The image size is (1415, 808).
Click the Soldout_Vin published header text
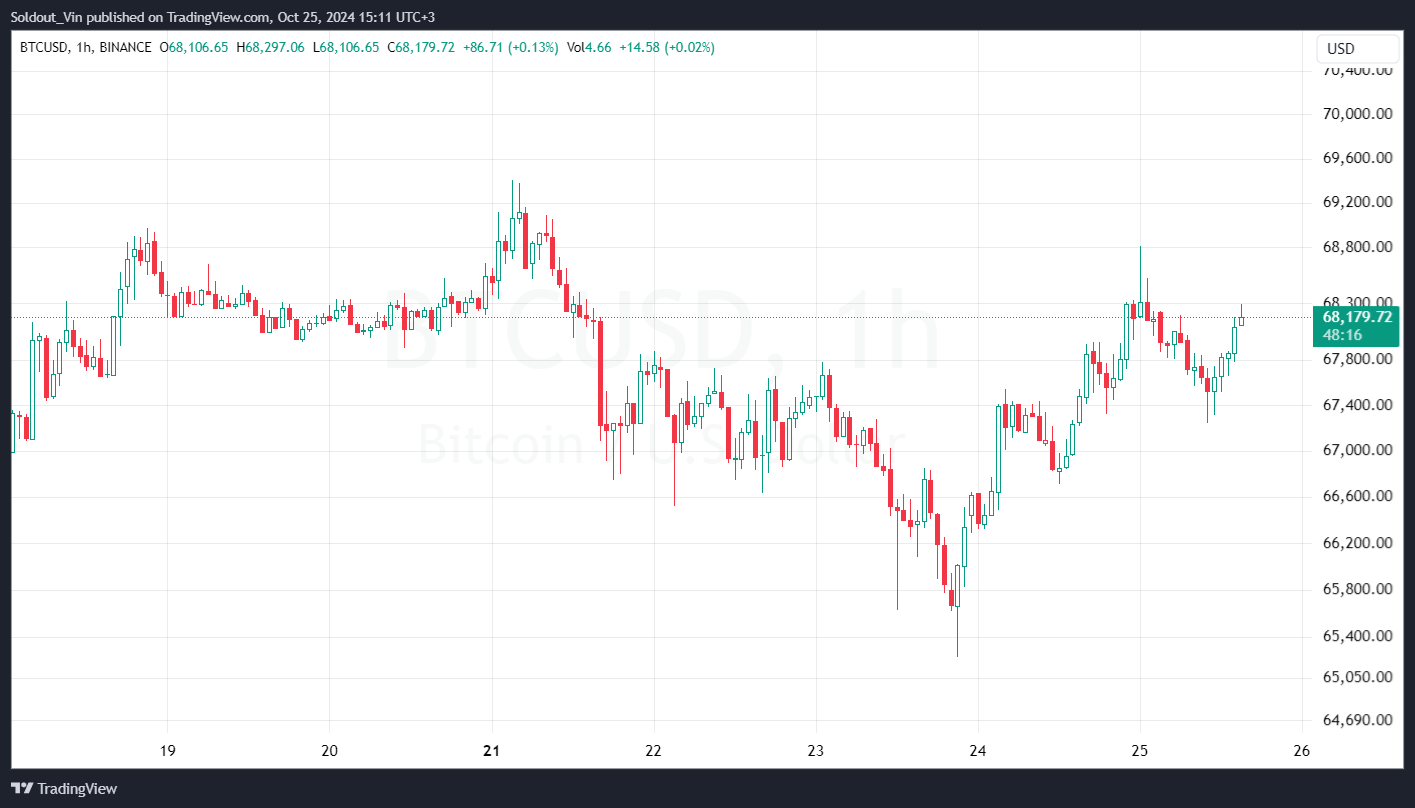click(x=222, y=17)
